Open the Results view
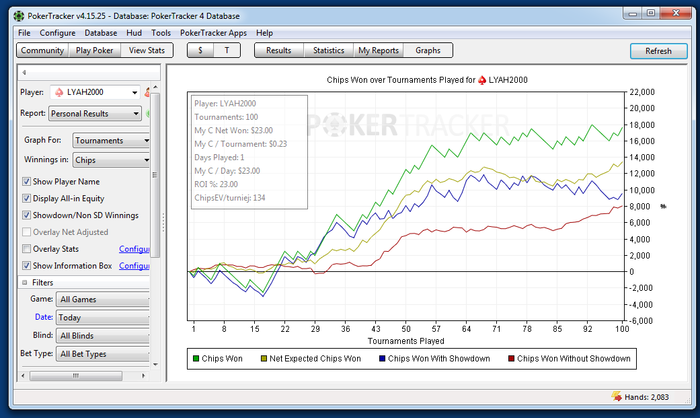This screenshot has height=418, width=700. [279, 50]
